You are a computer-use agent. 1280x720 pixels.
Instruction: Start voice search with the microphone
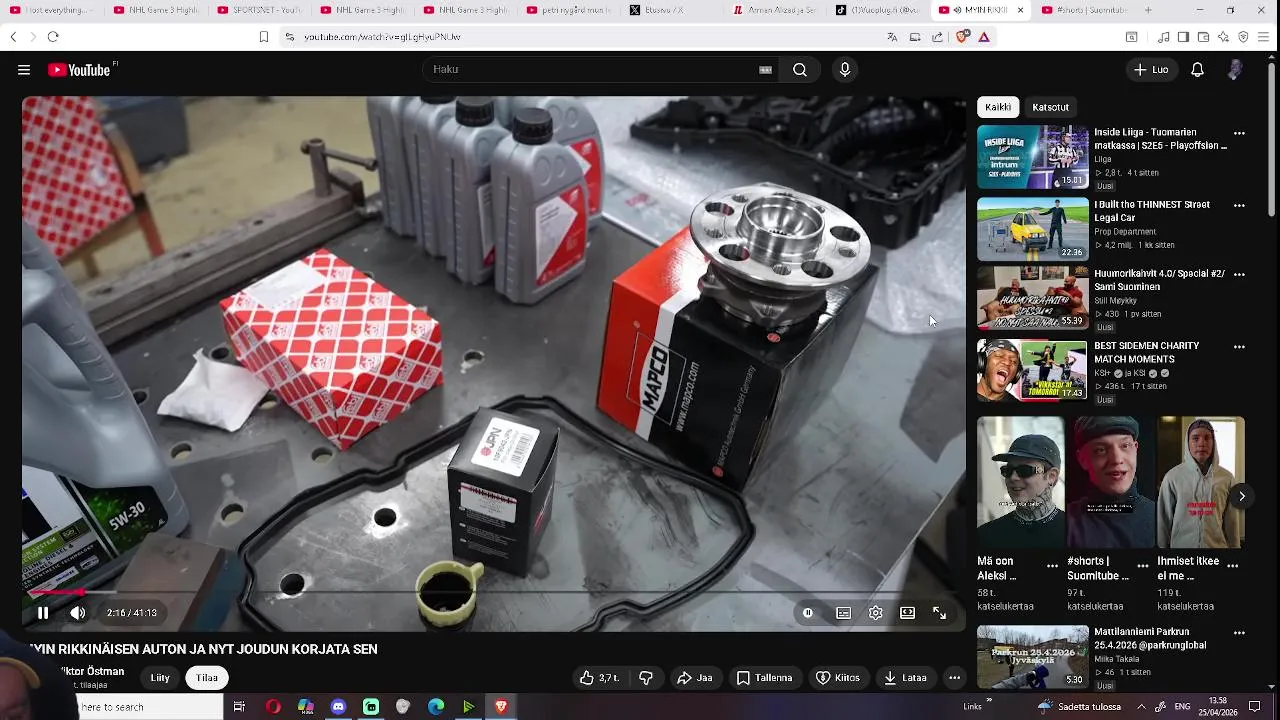coord(845,70)
